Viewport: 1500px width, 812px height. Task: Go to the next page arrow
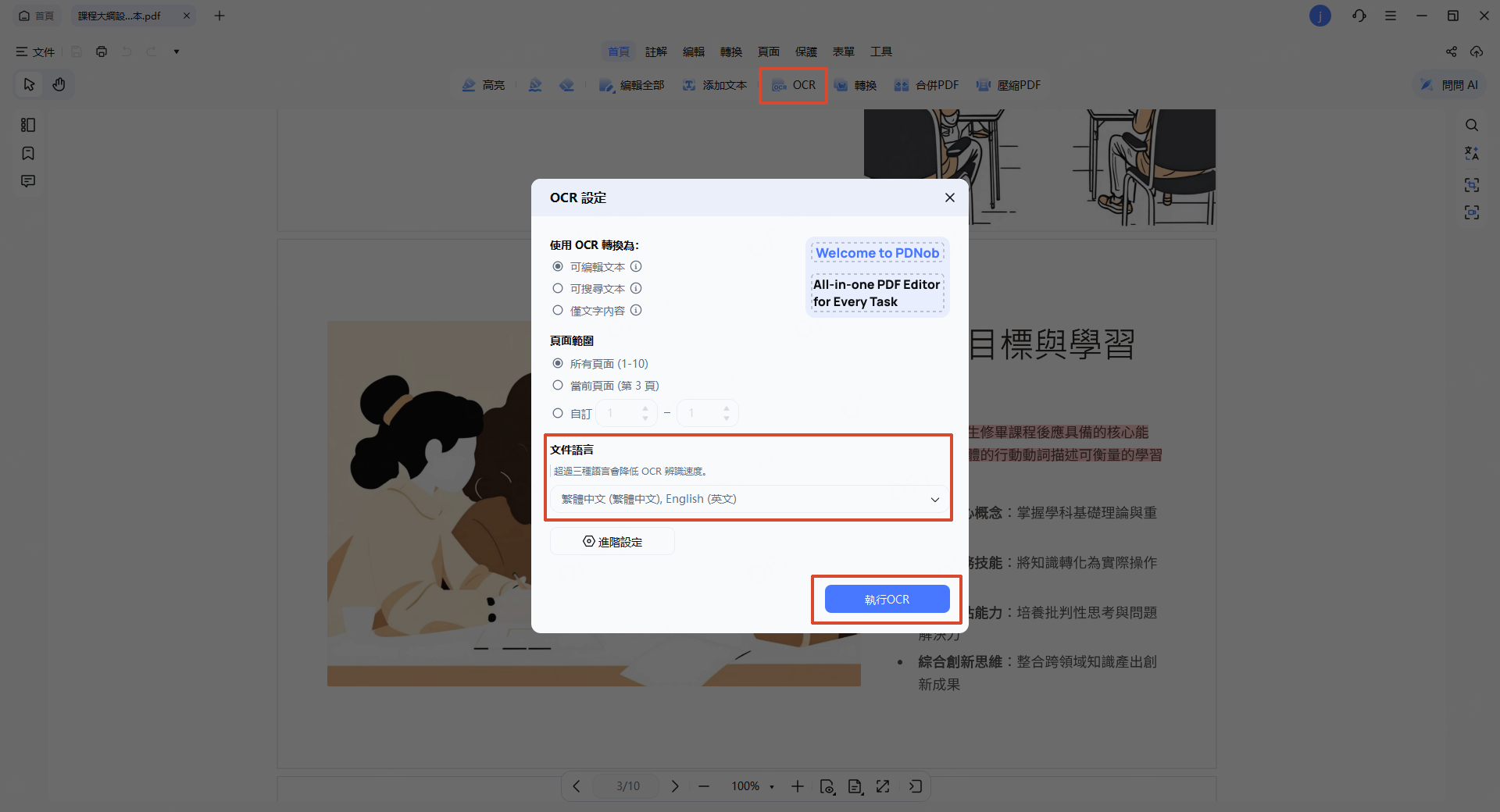pyautogui.click(x=676, y=786)
